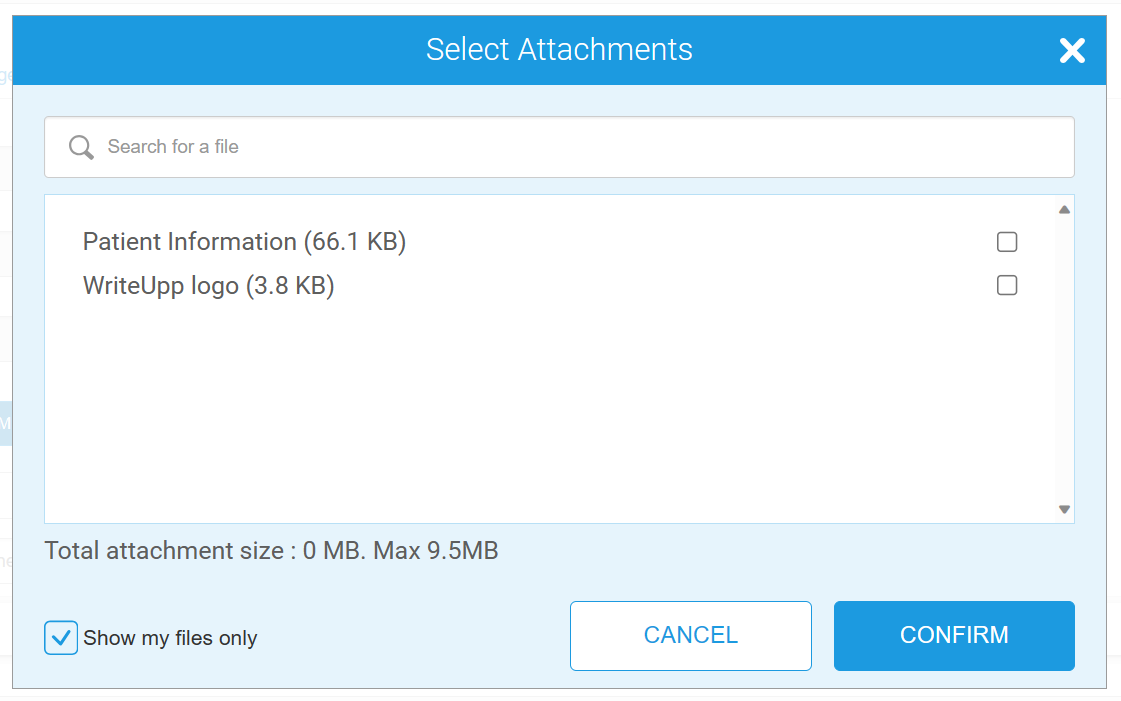Click the 66.1 KB file size text
The image size is (1121, 701).
(355, 242)
